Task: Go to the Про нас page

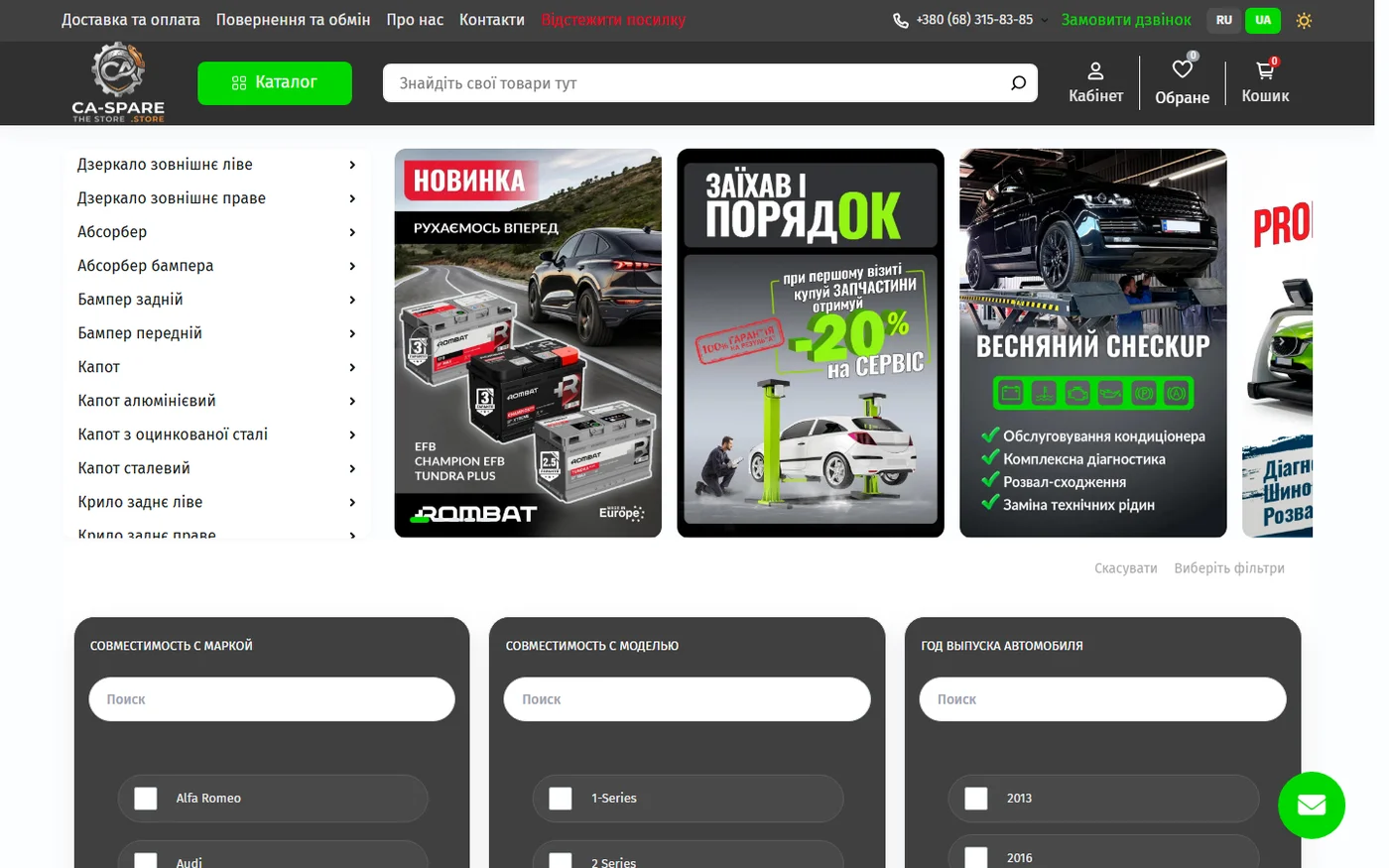Action: [415, 20]
